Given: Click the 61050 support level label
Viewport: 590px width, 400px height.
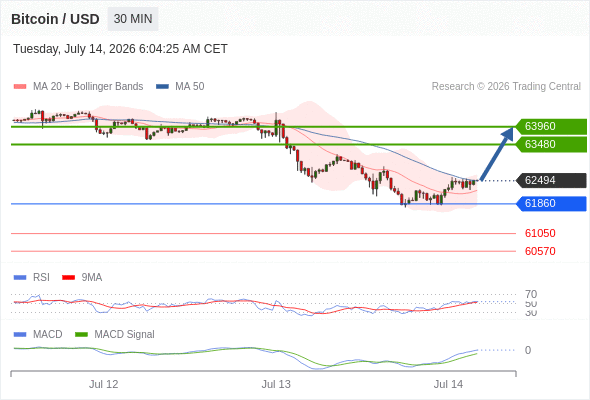Looking at the screenshot, I should [540, 233].
